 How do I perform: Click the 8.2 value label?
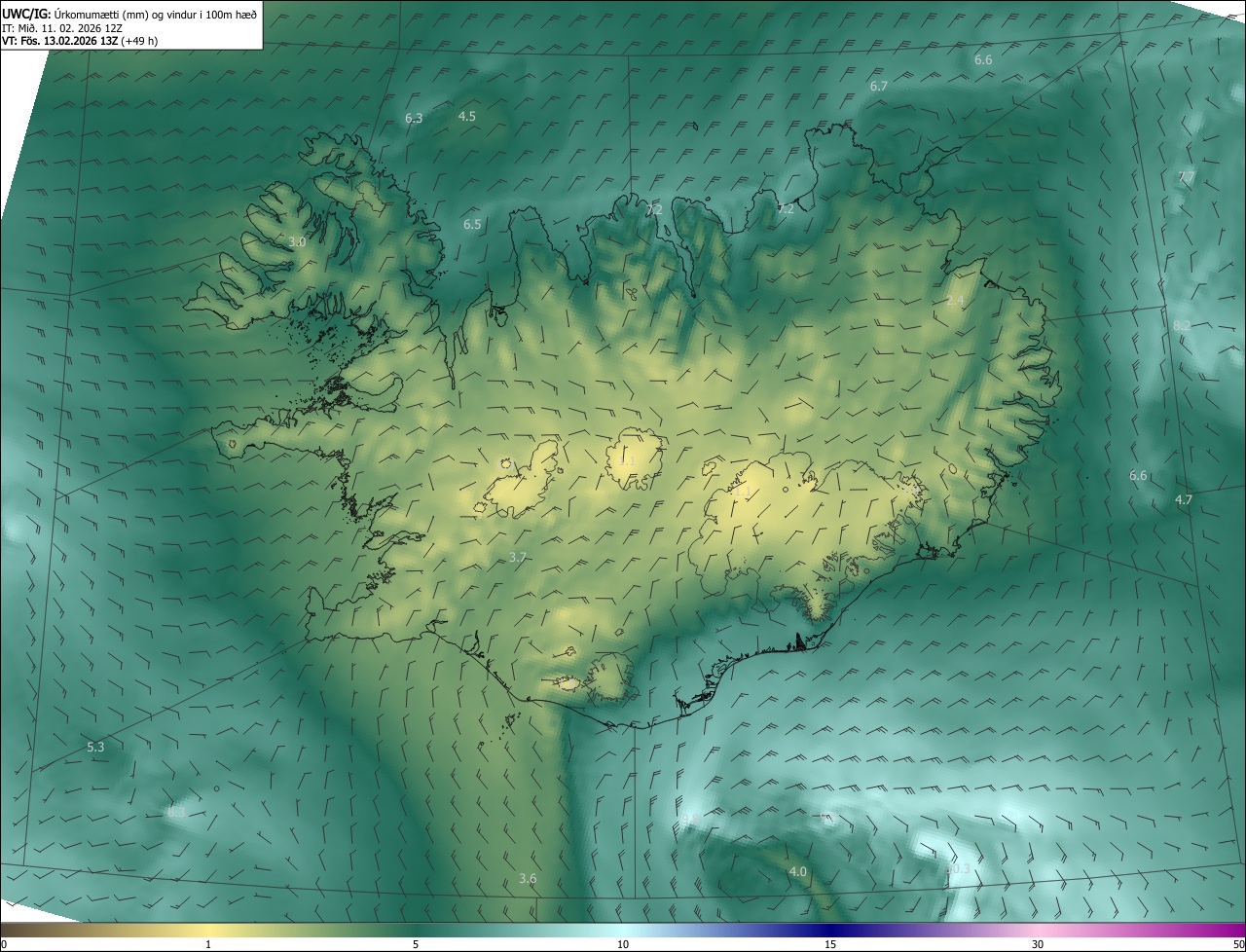1183,324
